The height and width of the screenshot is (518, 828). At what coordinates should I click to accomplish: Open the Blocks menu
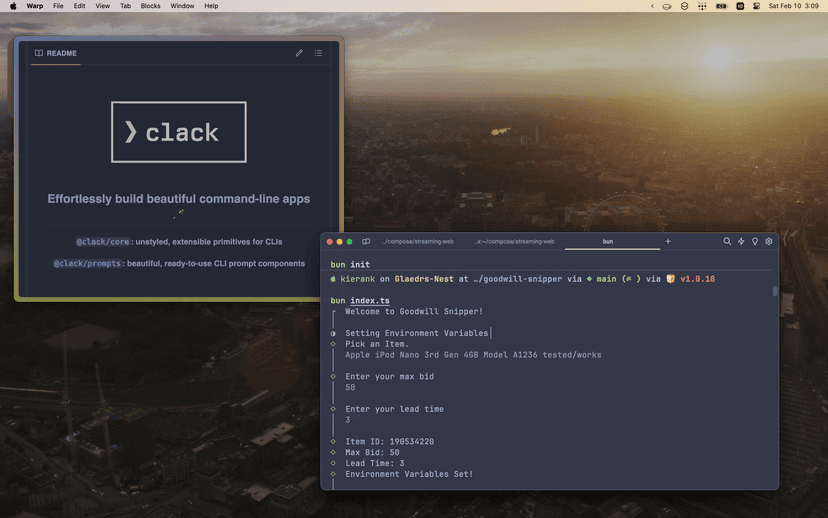[x=150, y=6]
